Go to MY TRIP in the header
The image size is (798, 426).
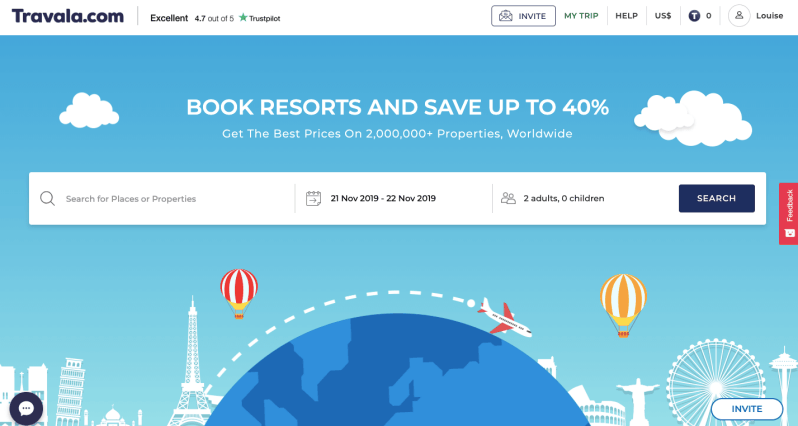(x=581, y=16)
